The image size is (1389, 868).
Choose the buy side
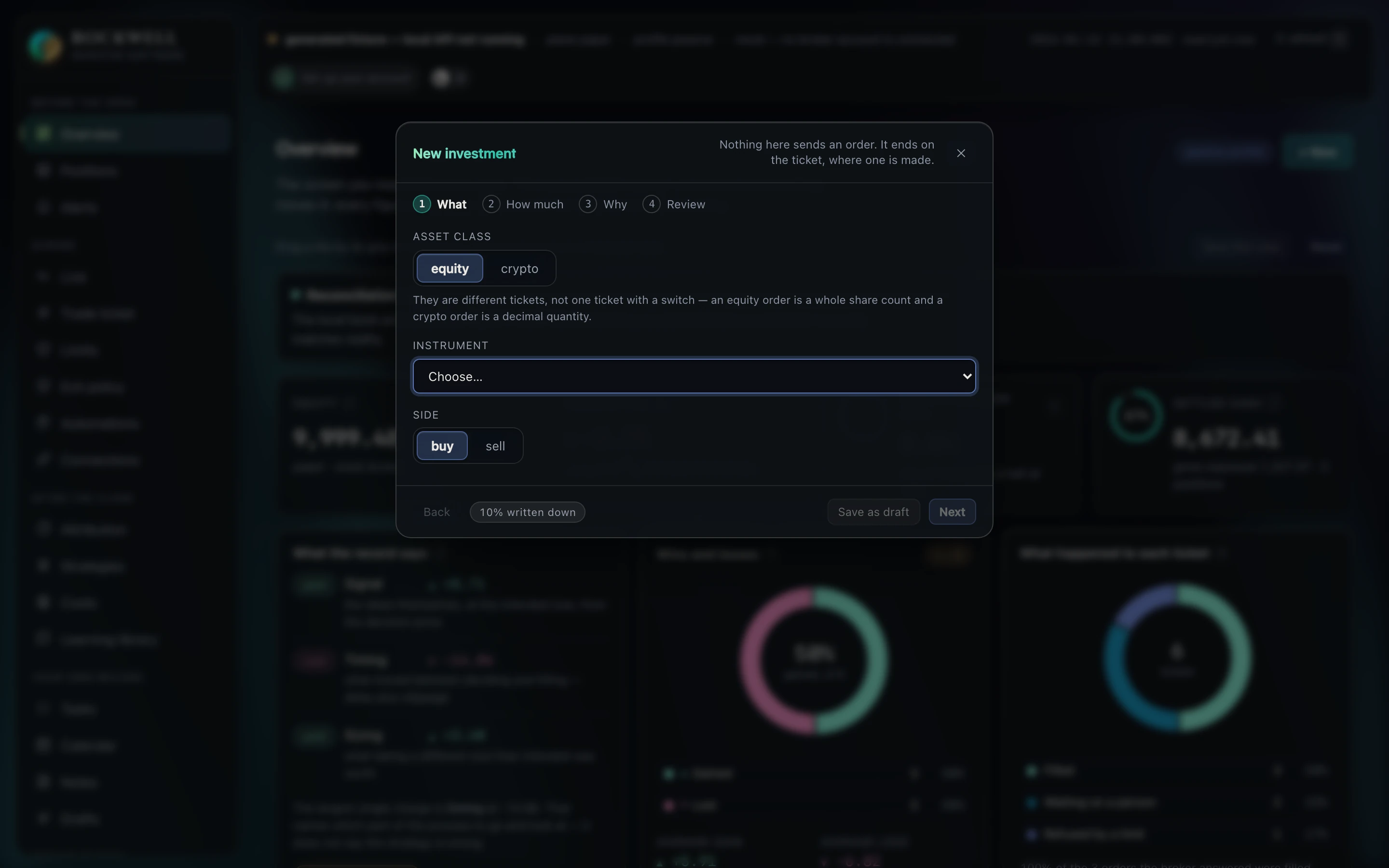tap(442, 446)
